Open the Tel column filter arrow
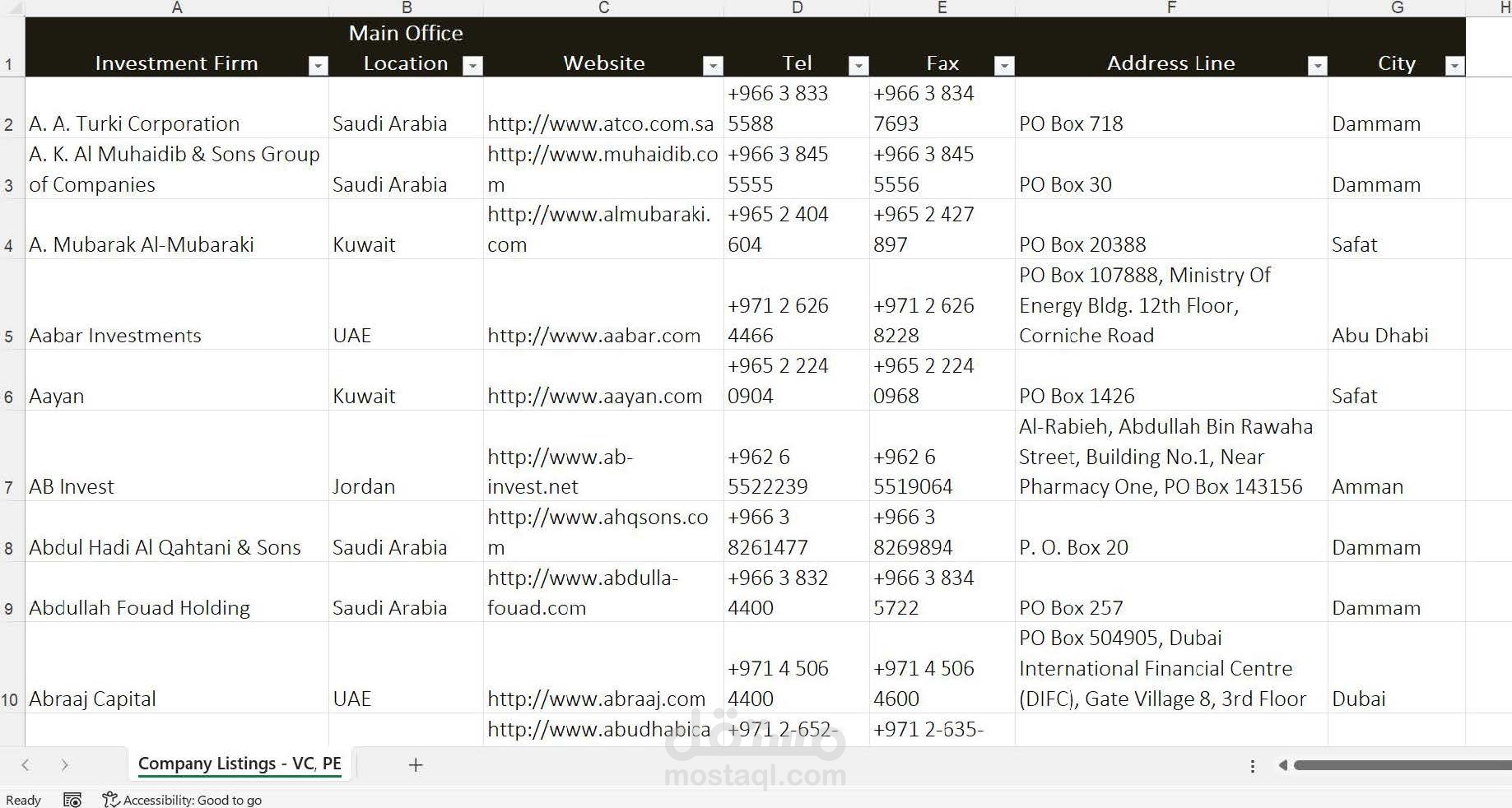Viewport: 1512px width, 808px height. [858, 66]
